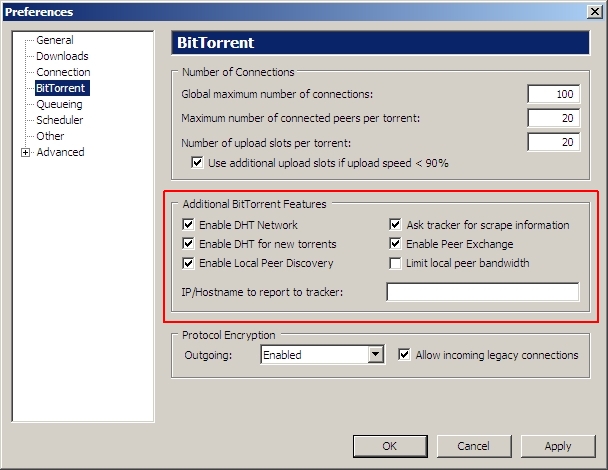The image size is (608, 470).
Task: Toggle Ask tracker for scrape information
Action: 396,225
